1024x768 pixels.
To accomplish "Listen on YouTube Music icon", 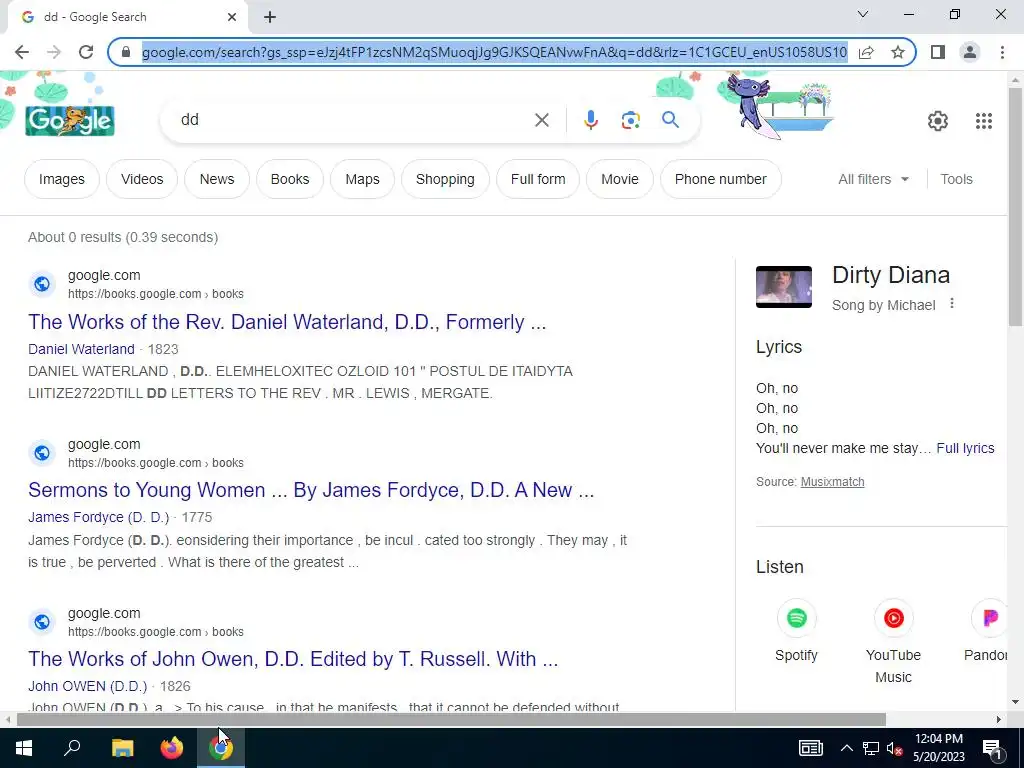I will [893, 618].
